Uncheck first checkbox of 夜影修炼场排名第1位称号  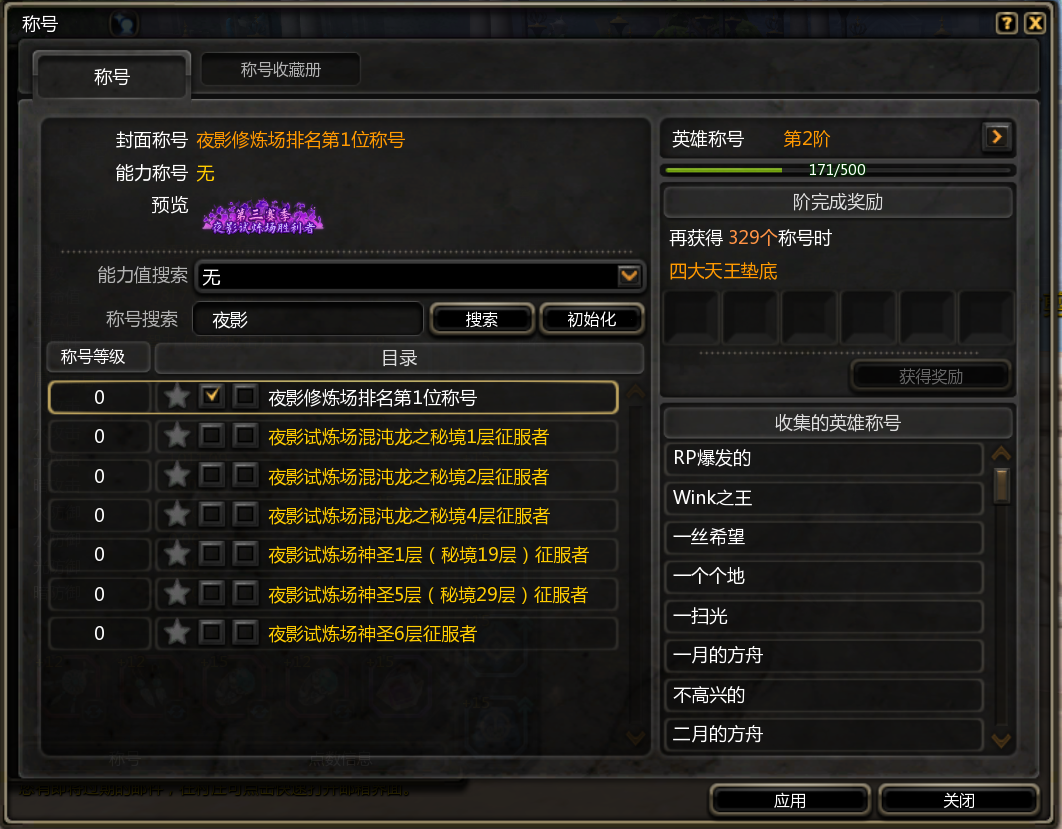(x=211, y=396)
